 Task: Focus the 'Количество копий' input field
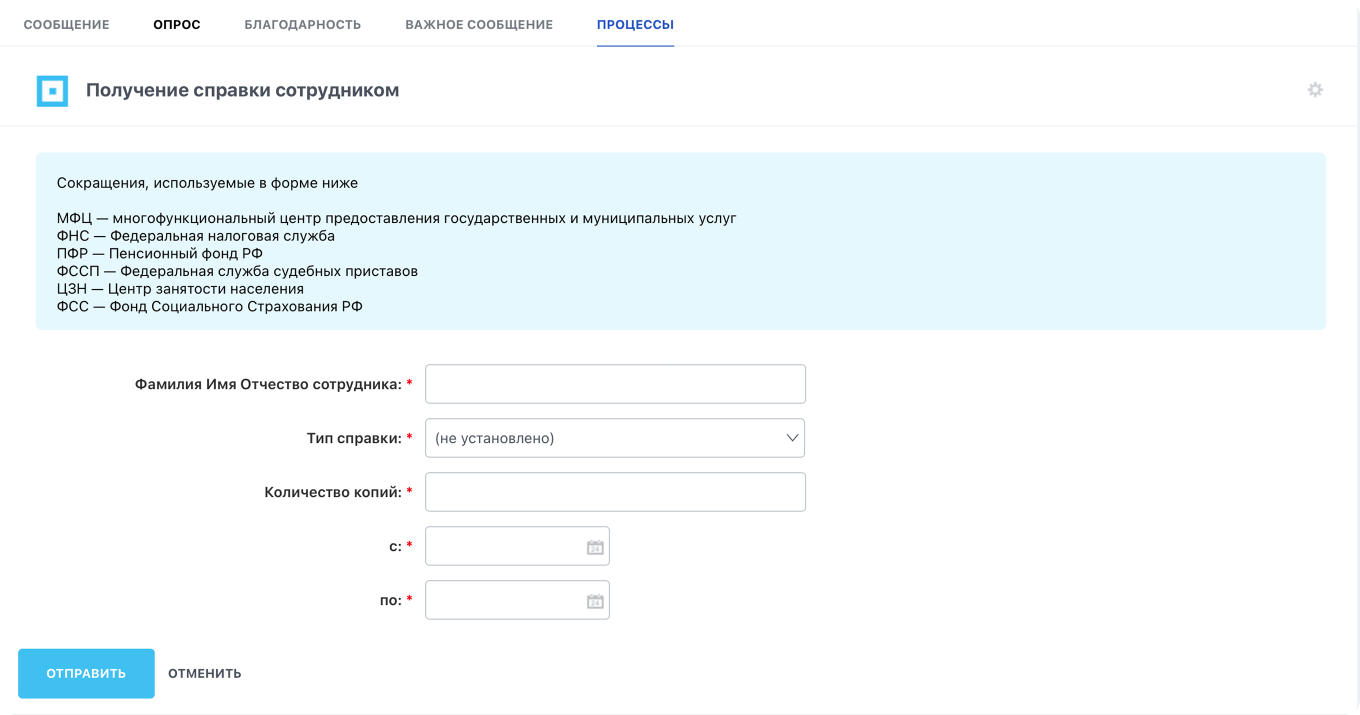click(615, 492)
